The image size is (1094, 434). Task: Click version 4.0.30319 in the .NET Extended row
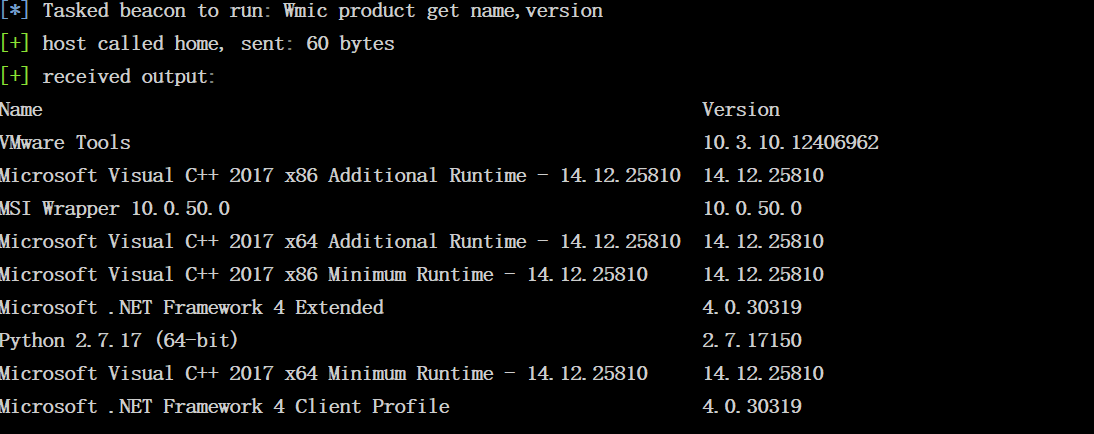(x=752, y=308)
